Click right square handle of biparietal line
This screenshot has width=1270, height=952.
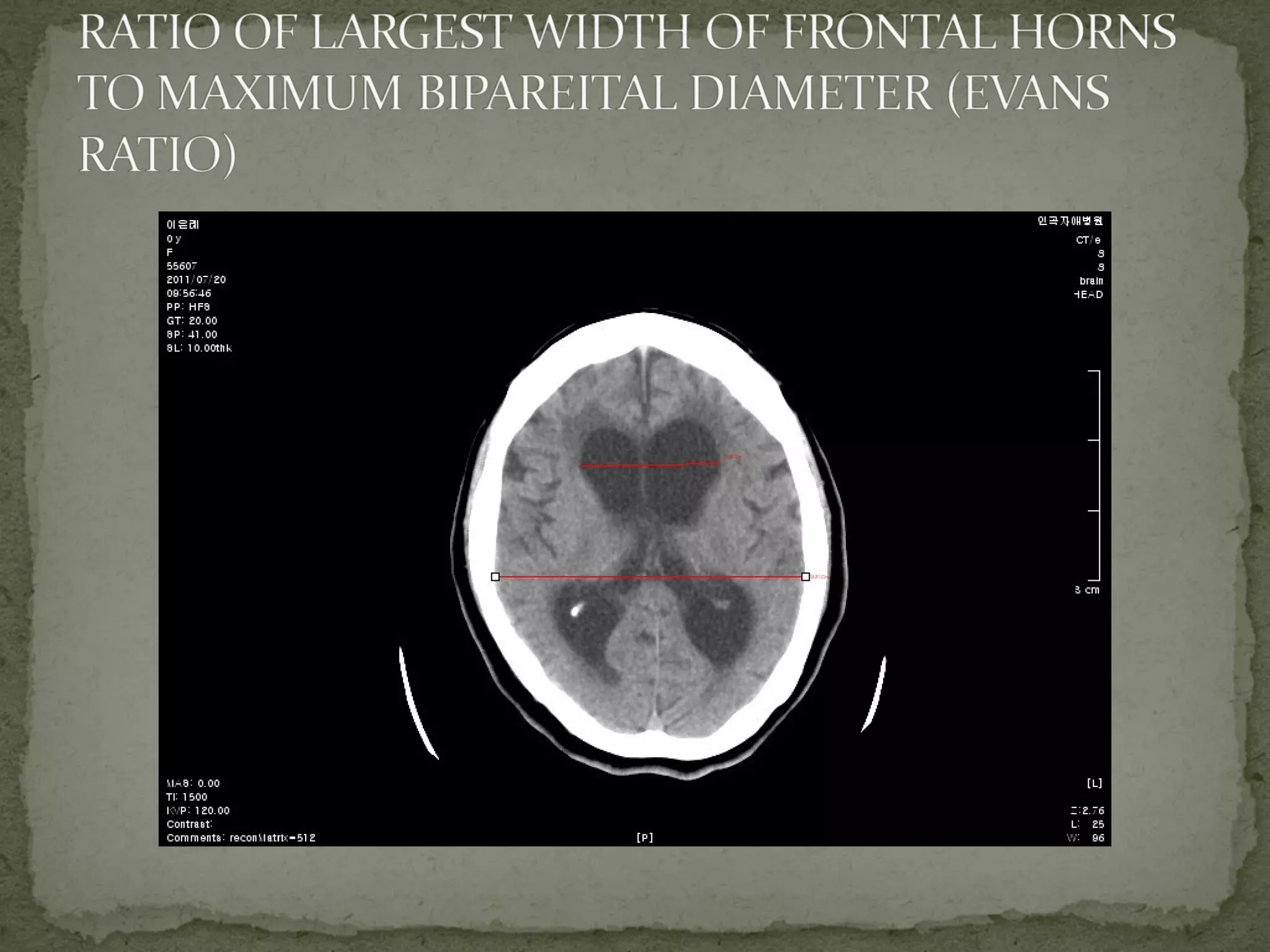[x=806, y=576]
